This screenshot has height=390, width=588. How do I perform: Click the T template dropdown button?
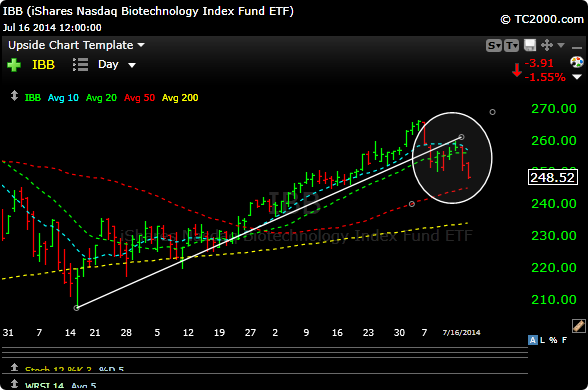click(x=511, y=46)
